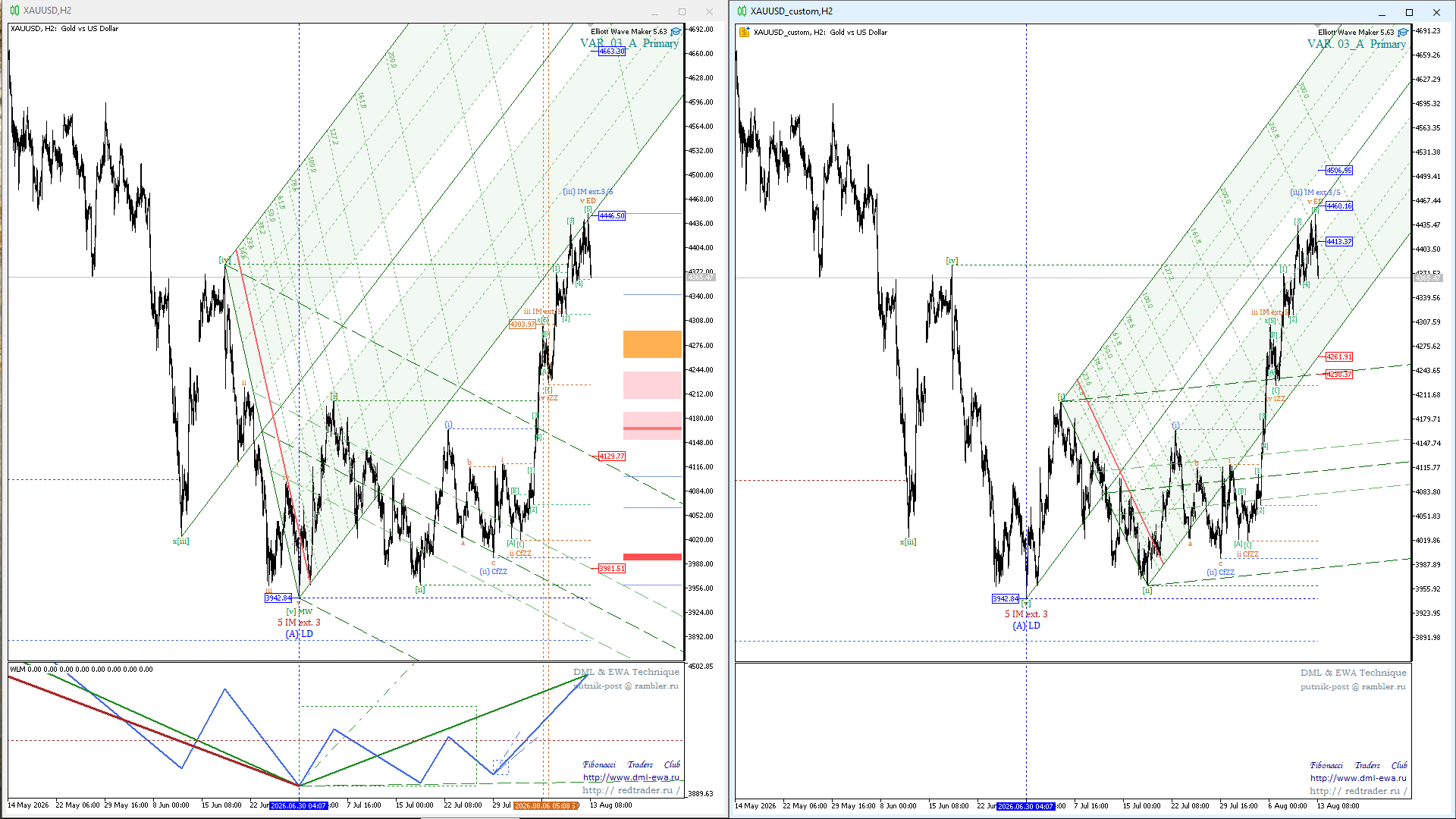Click the '(ii) CfZZ' wave label in left chart
The image size is (1456, 819).
coord(493,572)
